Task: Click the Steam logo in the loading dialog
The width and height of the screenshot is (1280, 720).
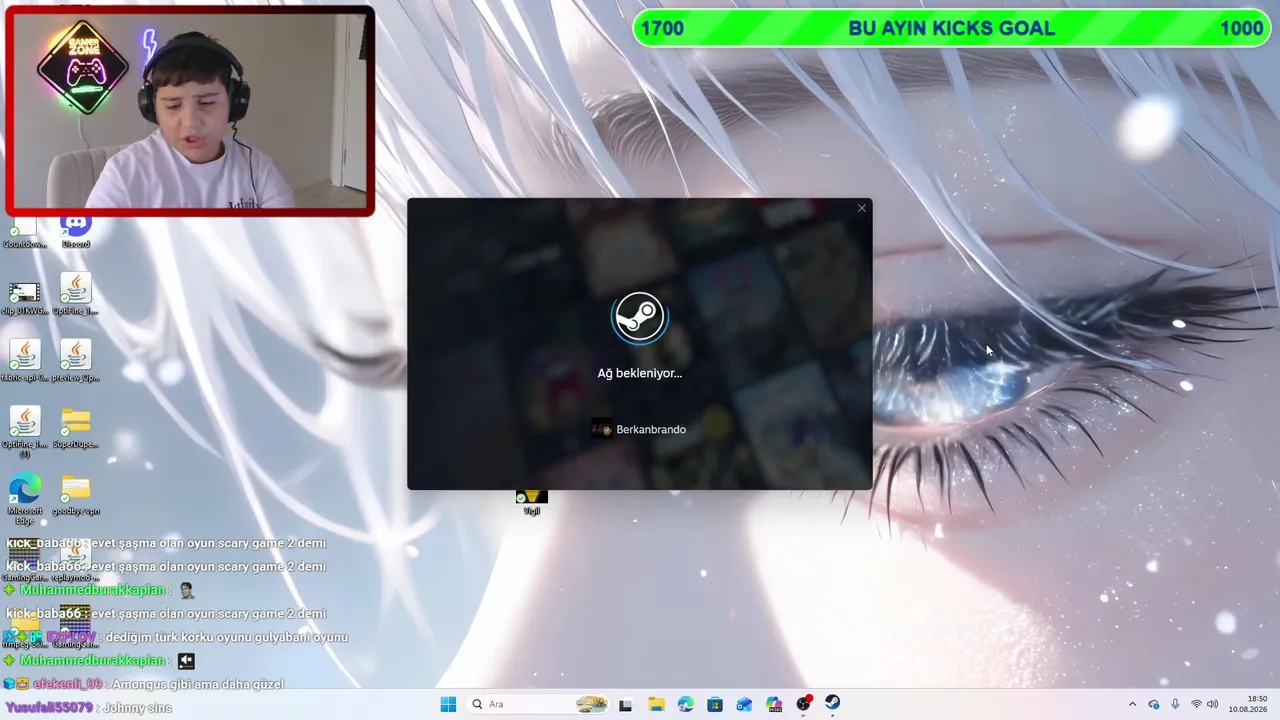Action: pyautogui.click(x=639, y=317)
